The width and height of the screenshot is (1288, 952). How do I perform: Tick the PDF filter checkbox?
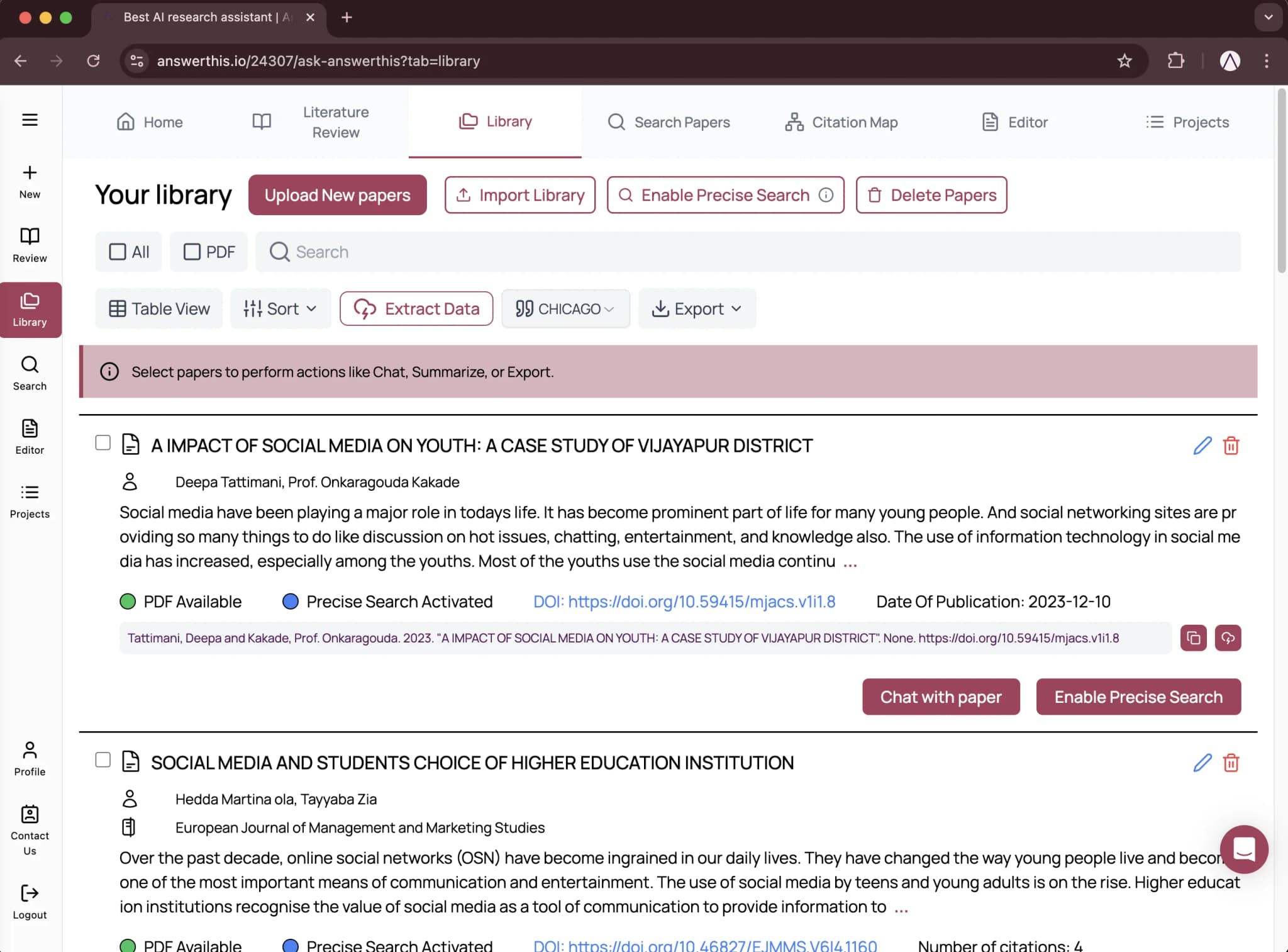(x=192, y=252)
